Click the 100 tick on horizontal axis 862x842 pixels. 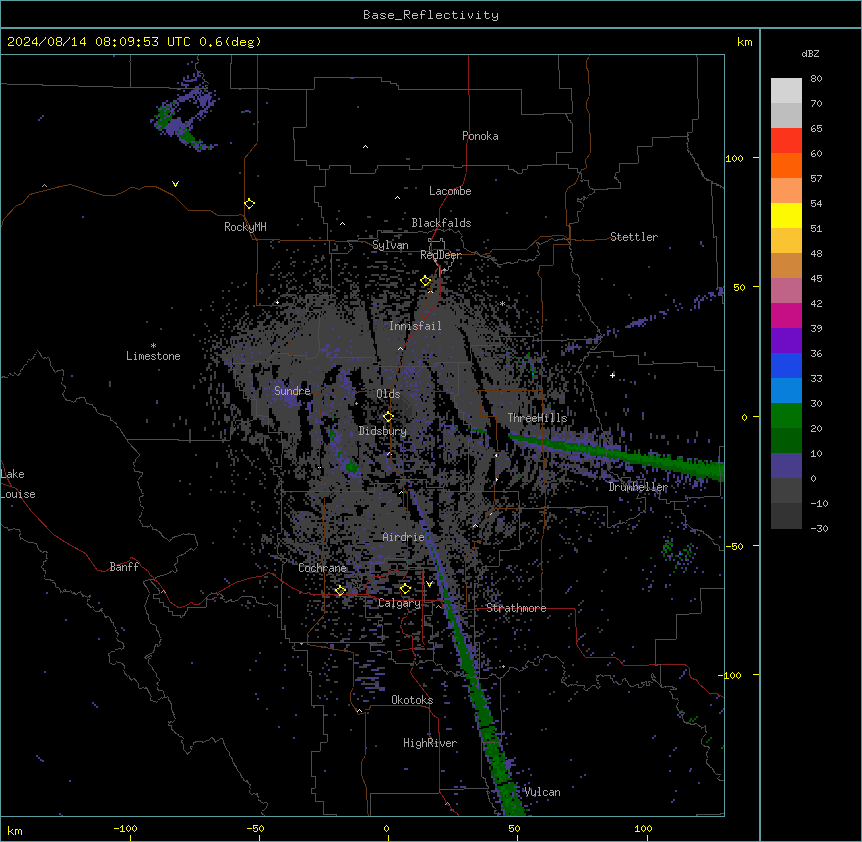coord(643,829)
